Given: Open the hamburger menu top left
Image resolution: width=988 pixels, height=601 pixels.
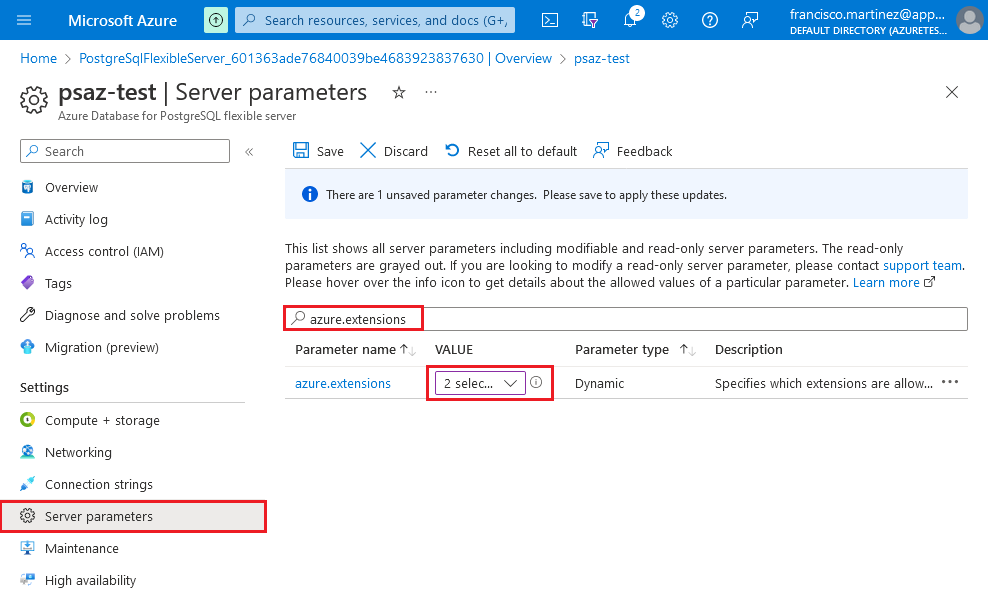Looking at the screenshot, I should pos(24,20).
